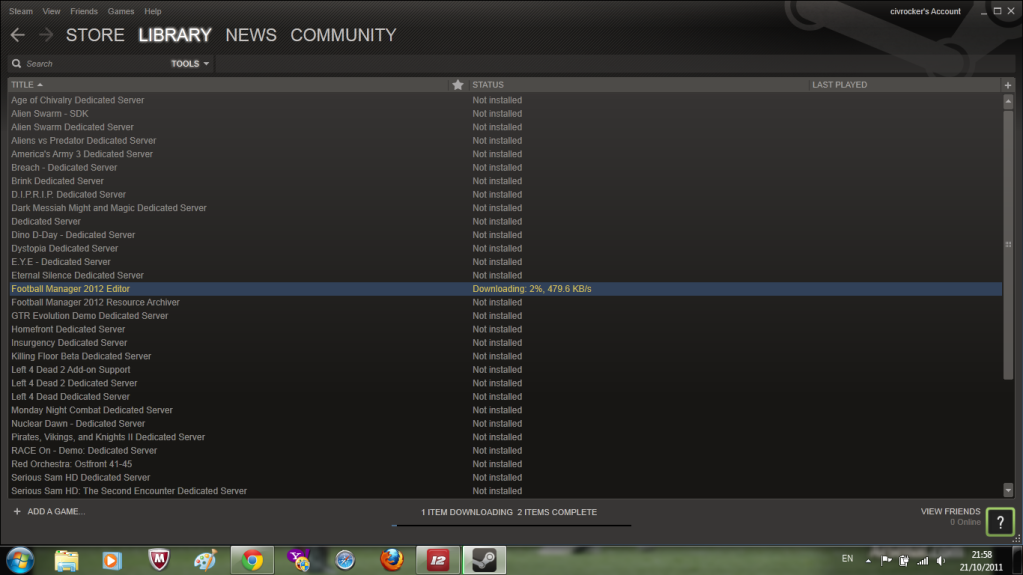
Task: Click the favorites star column header
Action: (x=458, y=85)
